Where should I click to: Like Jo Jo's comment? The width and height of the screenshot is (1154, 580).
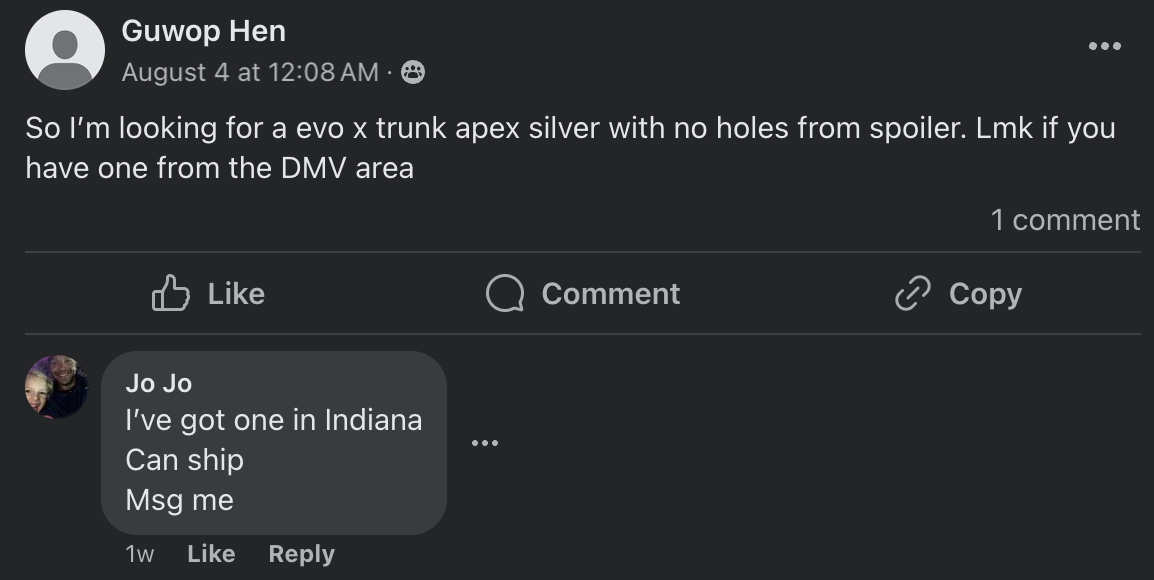point(211,553)
